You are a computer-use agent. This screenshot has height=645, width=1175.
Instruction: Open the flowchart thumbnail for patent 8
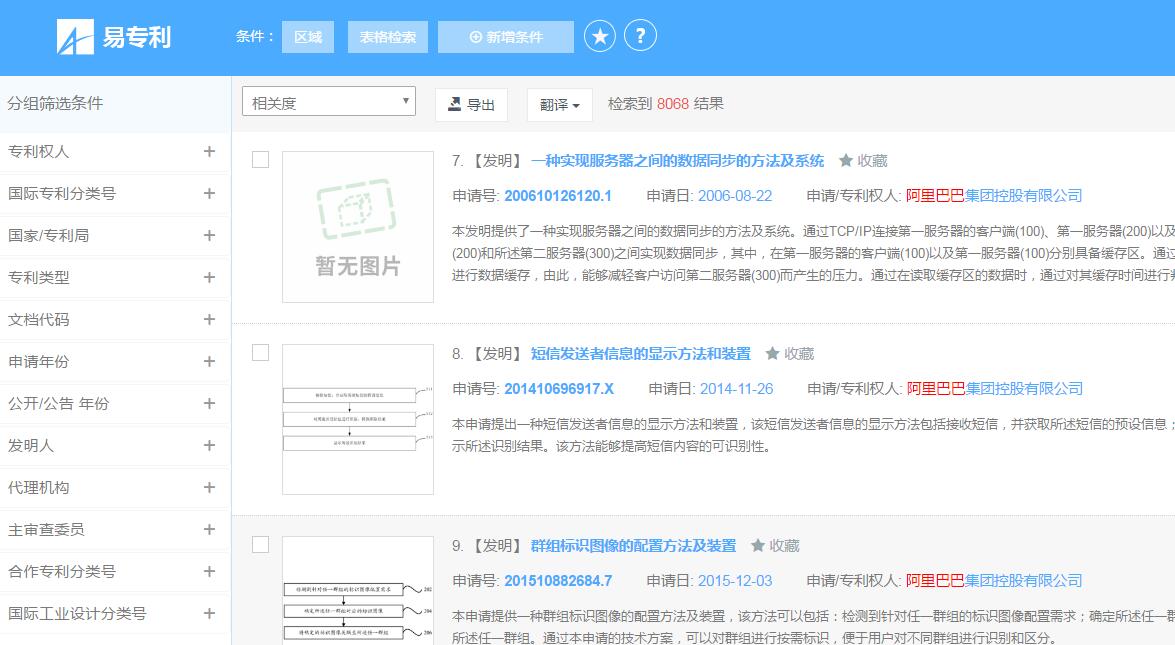[x=357, y=420]
